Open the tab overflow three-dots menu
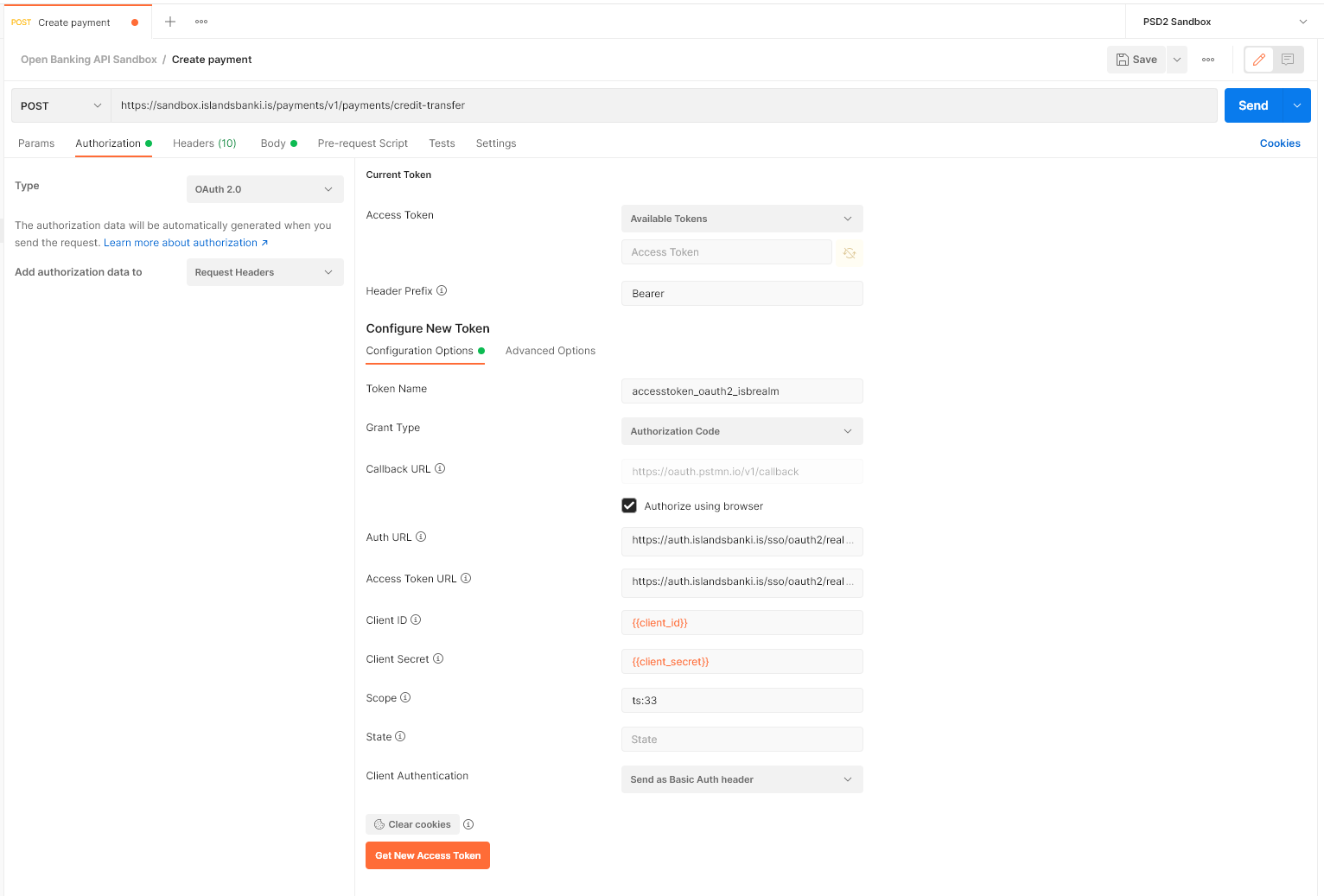Image resolution: width=1324 pixels, height=896 pixels. tap(201, 22)
